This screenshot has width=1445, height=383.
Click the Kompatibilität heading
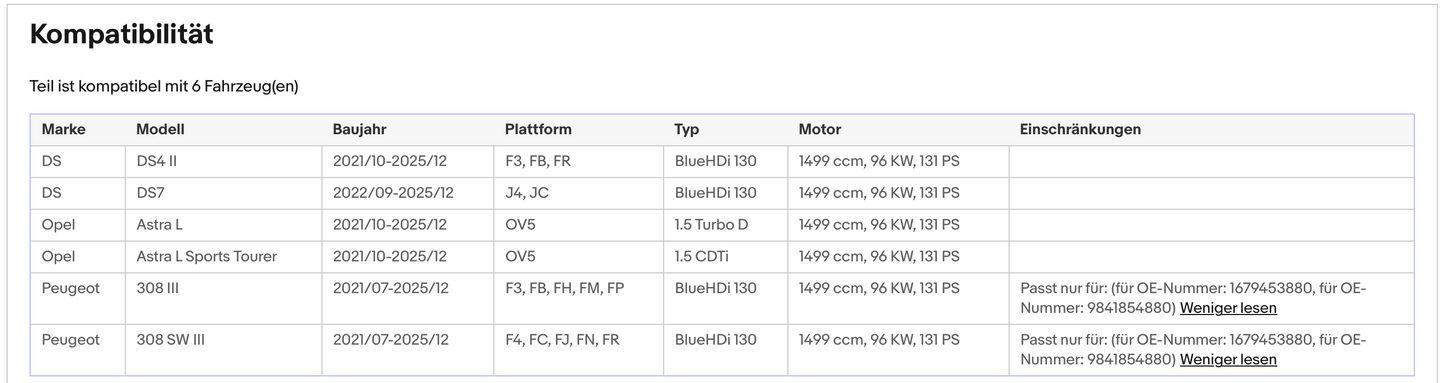[x=121, y=34]
